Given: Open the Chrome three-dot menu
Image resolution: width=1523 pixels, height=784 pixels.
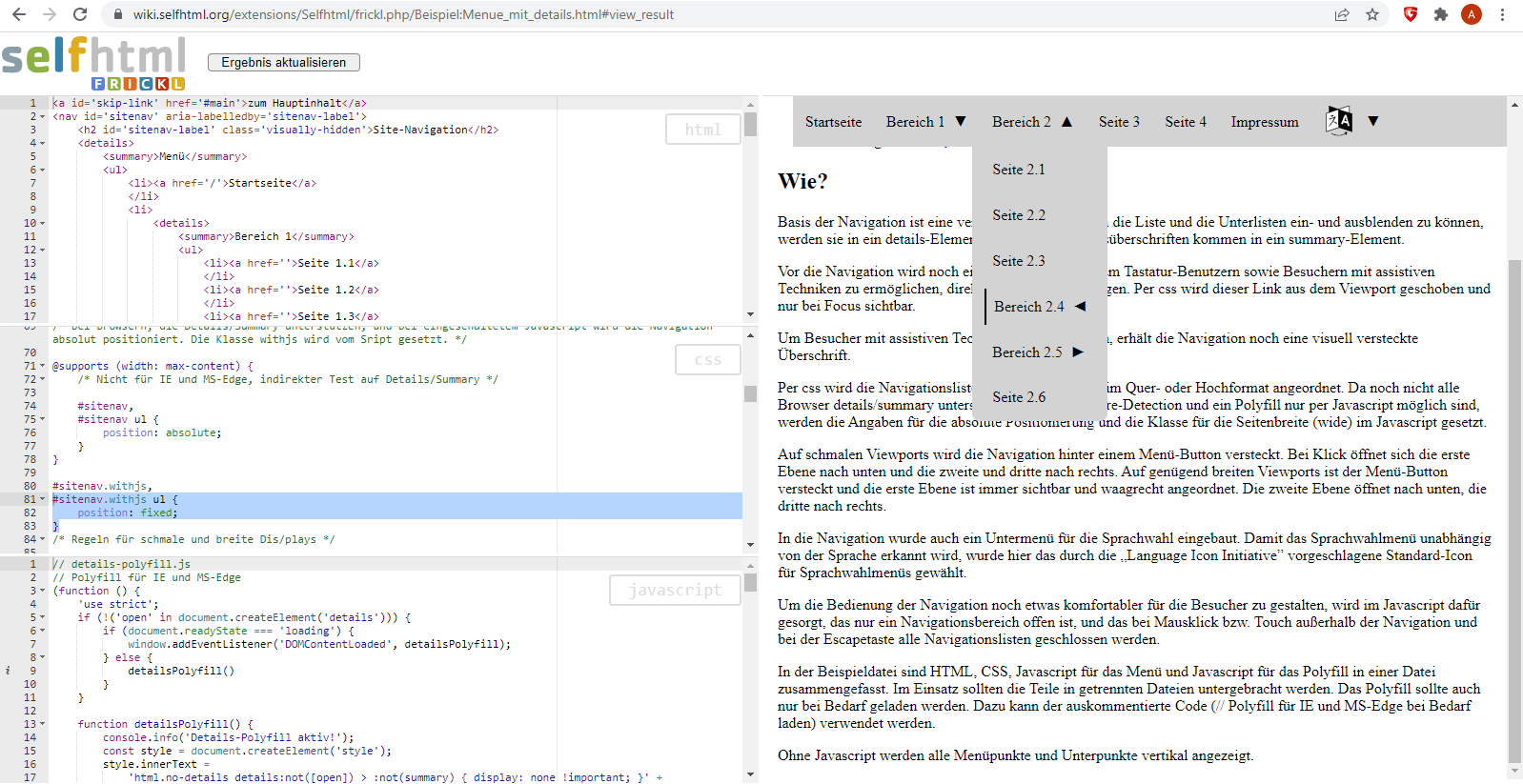Looking at the screenshot, I should (1502, 14).
